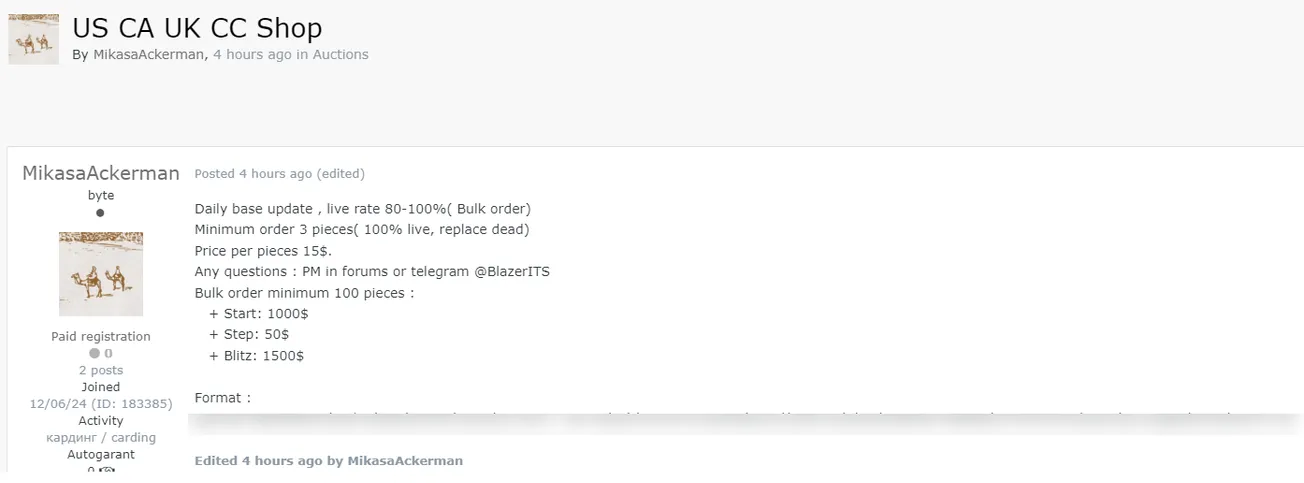This screenshot has height=483, width=1304.
Task: Click the '4 hours ago' topic timestamp
Action: pyautogui.click(x=252, y=55)
